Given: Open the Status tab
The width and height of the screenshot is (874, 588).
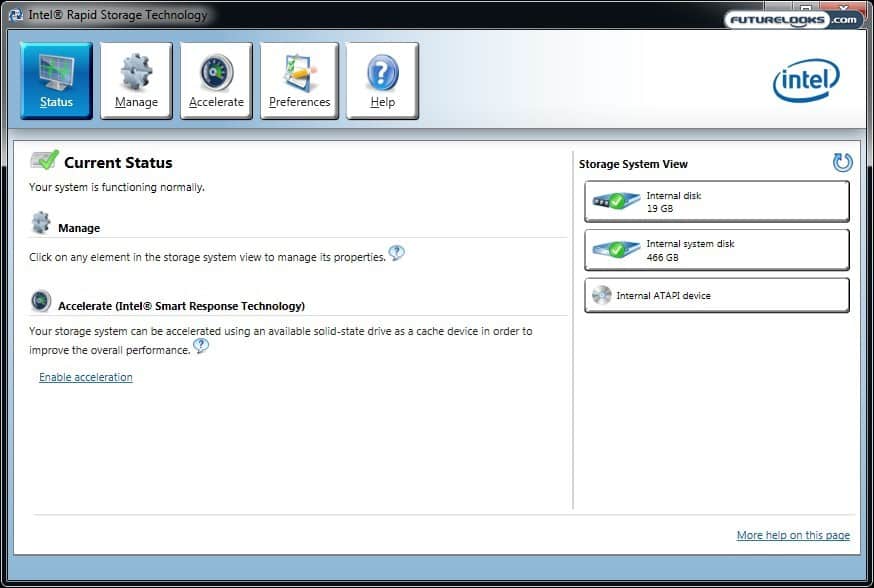Looking at the screenshot, I should 56,80.
